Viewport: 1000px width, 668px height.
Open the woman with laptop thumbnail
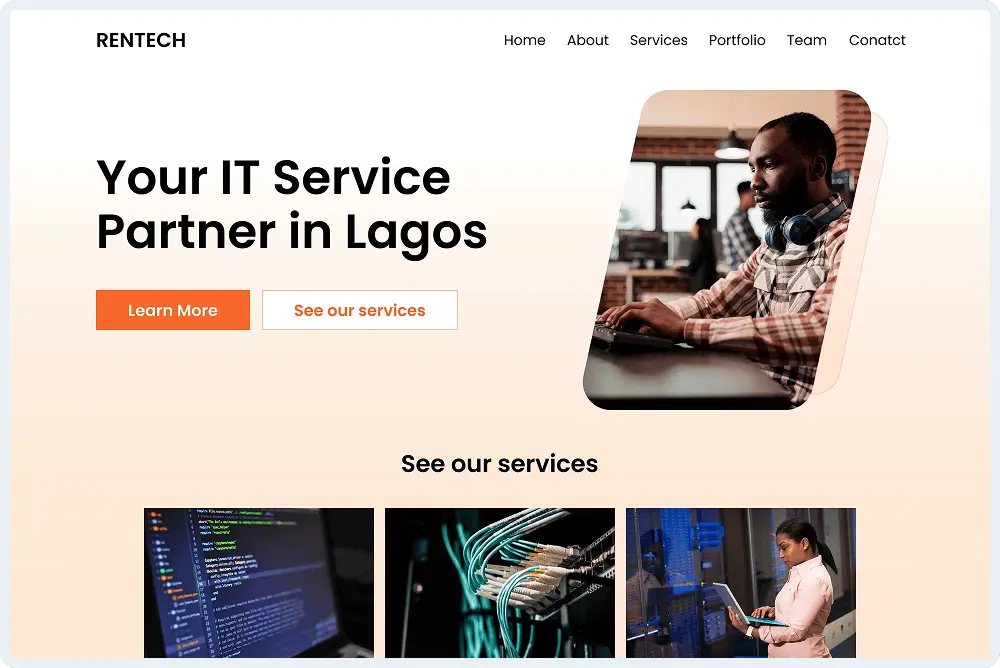[741, 583]
